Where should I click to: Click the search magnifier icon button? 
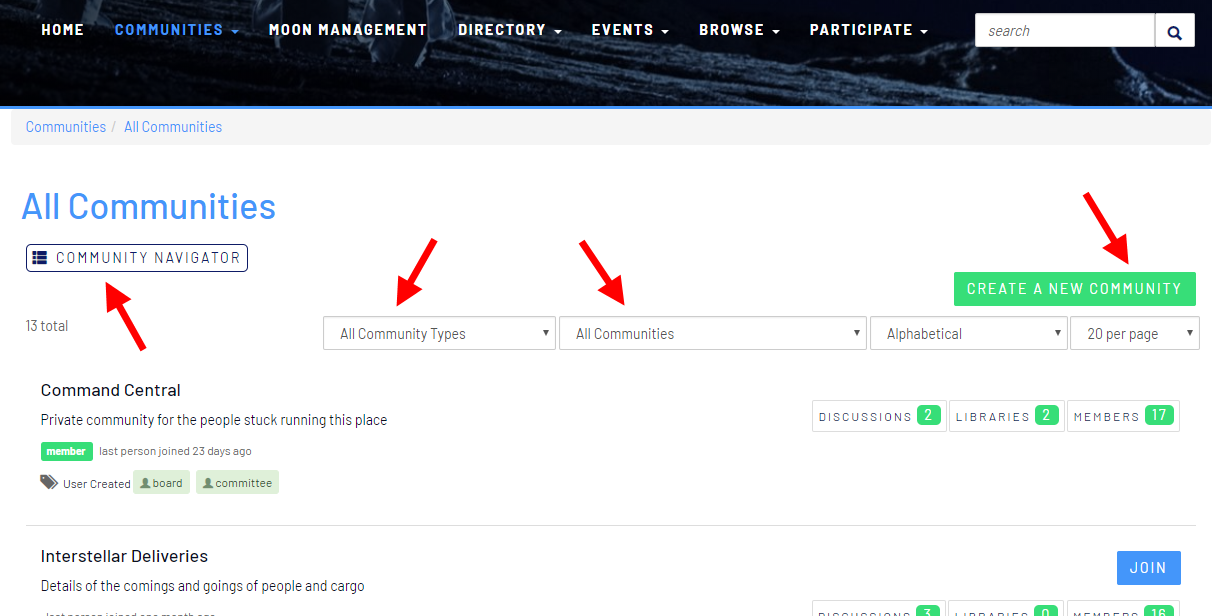click(1174, 31)
